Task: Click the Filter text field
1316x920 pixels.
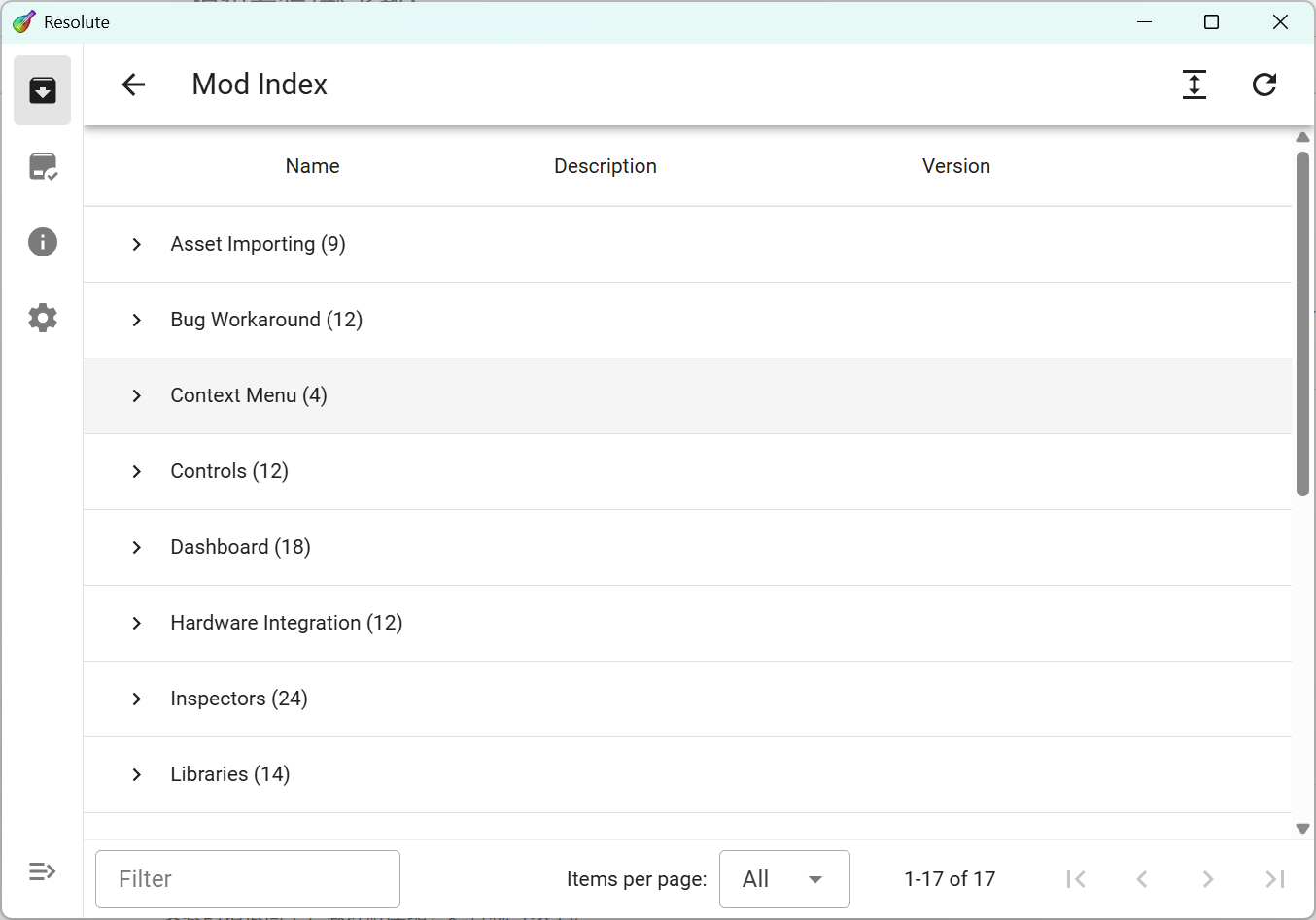Action: click(x=248, y=879)
